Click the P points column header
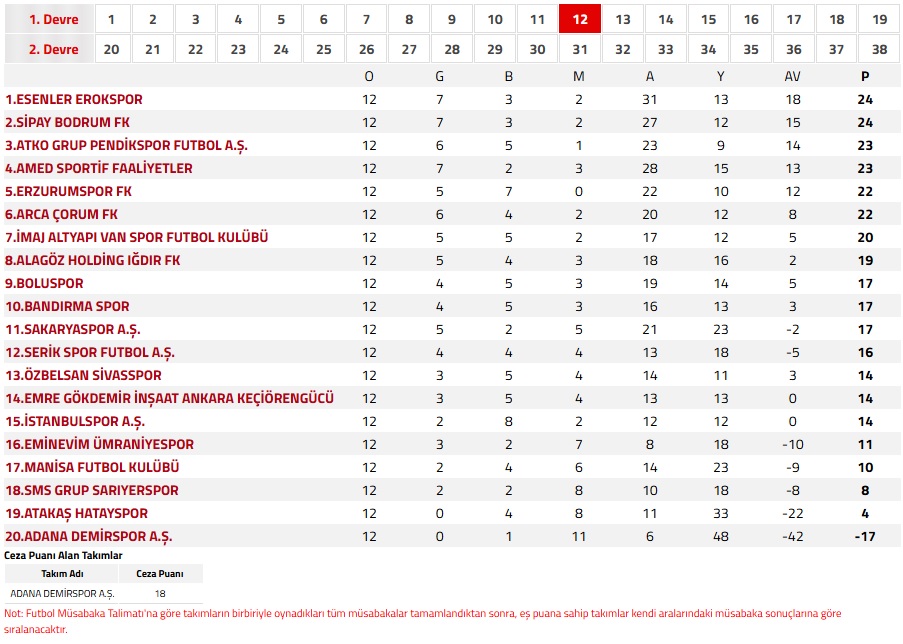The height and width of the screenshot is (644, 903). 865,76
